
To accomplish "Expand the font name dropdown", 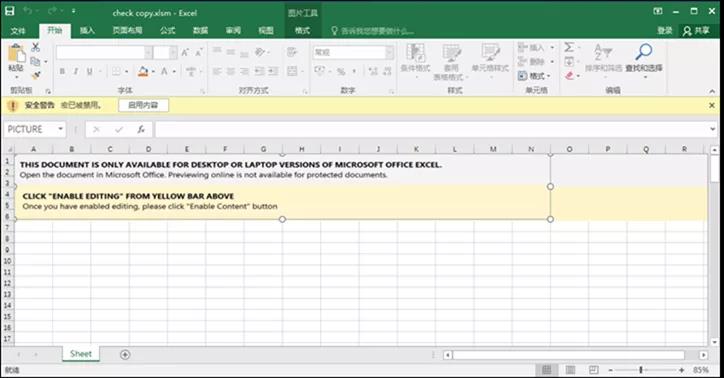I will click(148, 52).
